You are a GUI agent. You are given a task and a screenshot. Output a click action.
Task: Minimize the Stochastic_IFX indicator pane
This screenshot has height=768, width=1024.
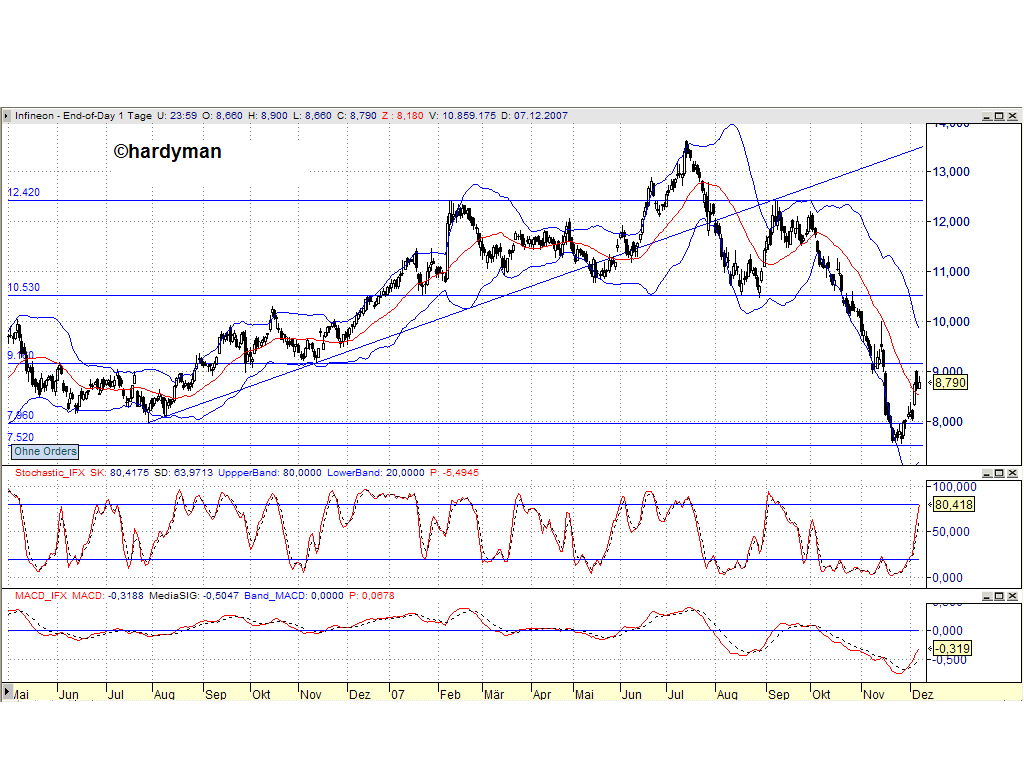pyautogui.click(x=987, y=472)
